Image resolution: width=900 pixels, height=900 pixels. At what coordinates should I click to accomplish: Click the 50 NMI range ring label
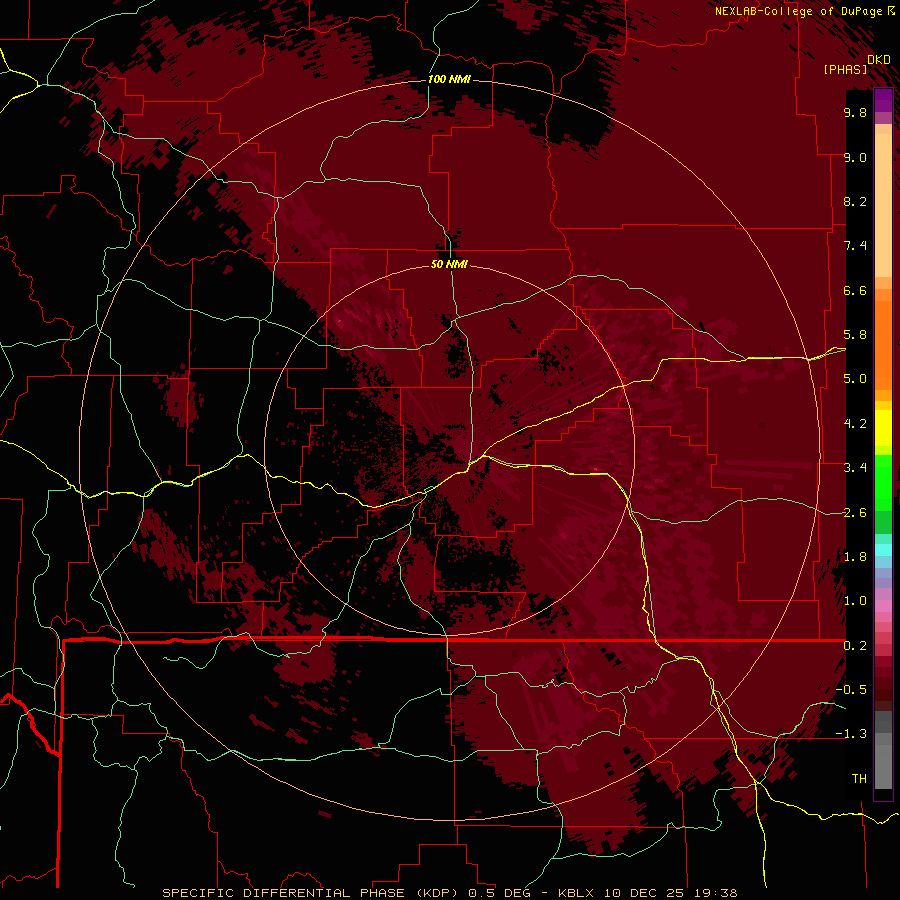(449, 264)
